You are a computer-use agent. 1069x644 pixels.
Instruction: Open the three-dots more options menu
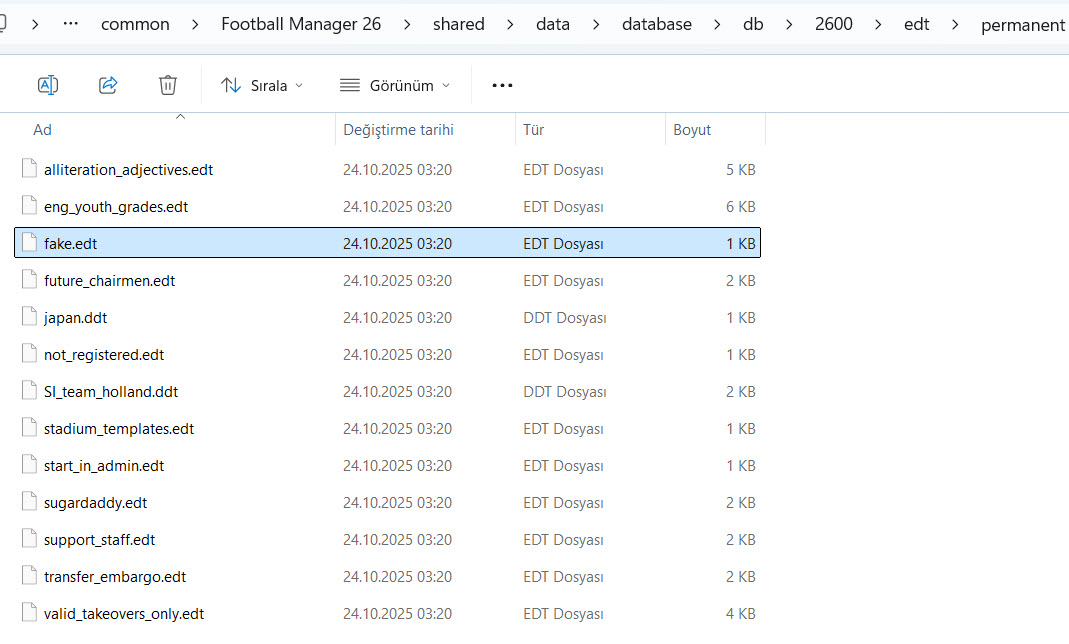coord(502,85)
